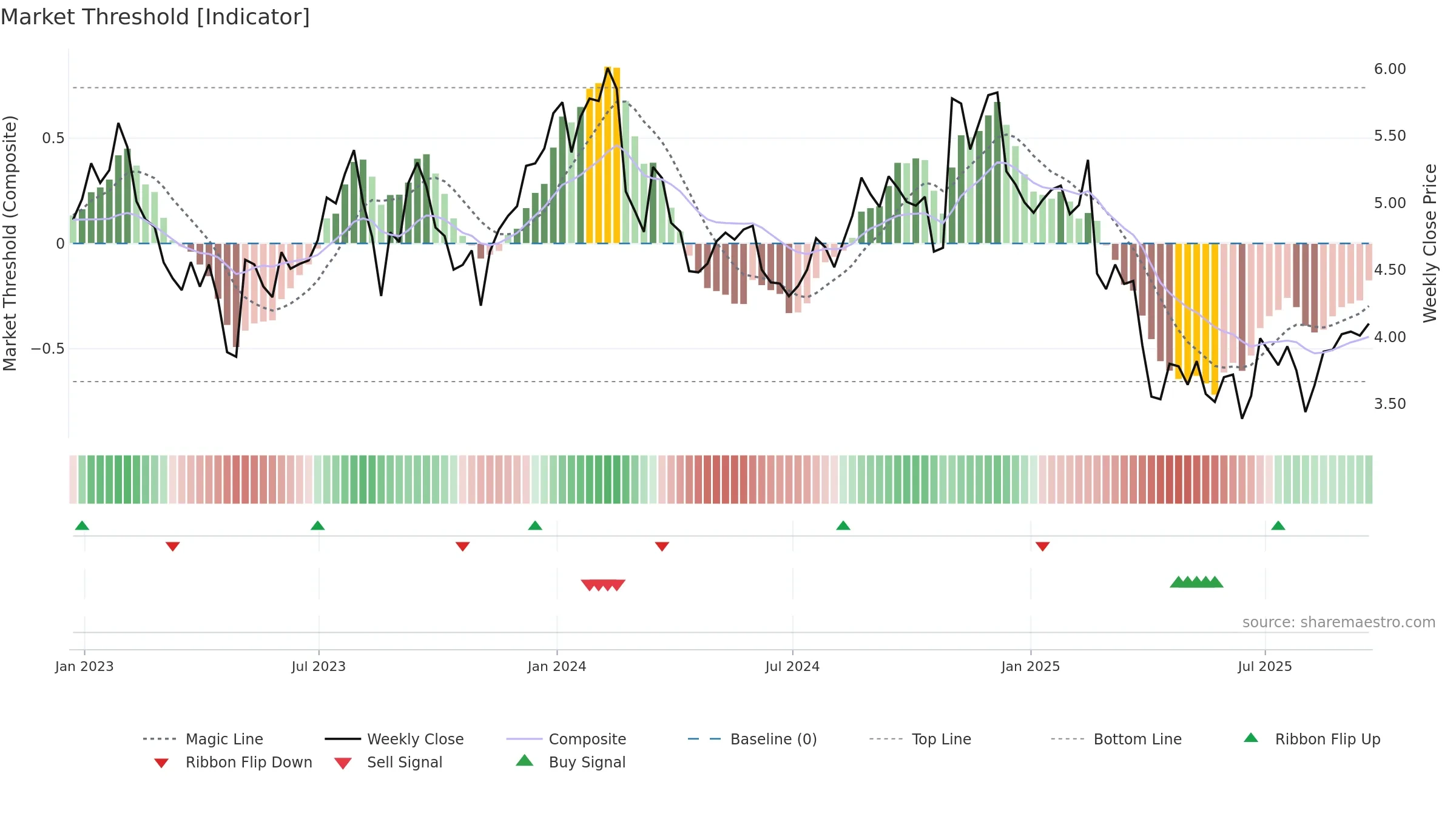Click the Weekly Close Price axis title
The width and height of the screenshot is (1456, 819).
(1430, 243)
